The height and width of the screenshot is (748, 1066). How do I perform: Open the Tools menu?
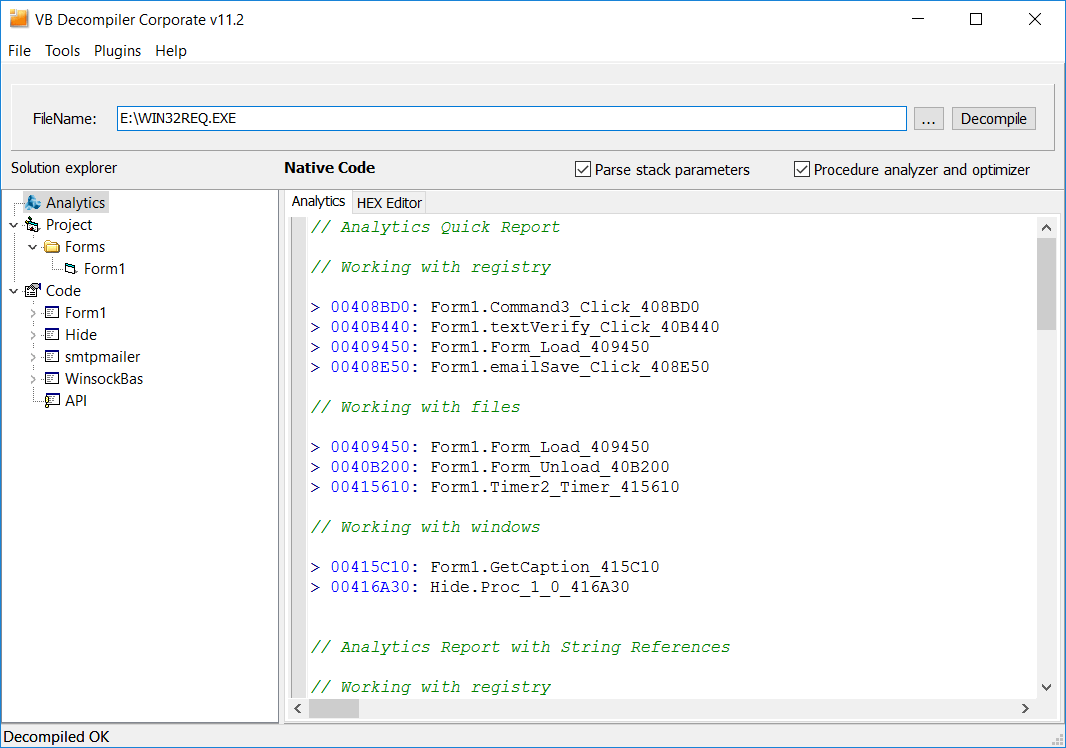(63, 51)
